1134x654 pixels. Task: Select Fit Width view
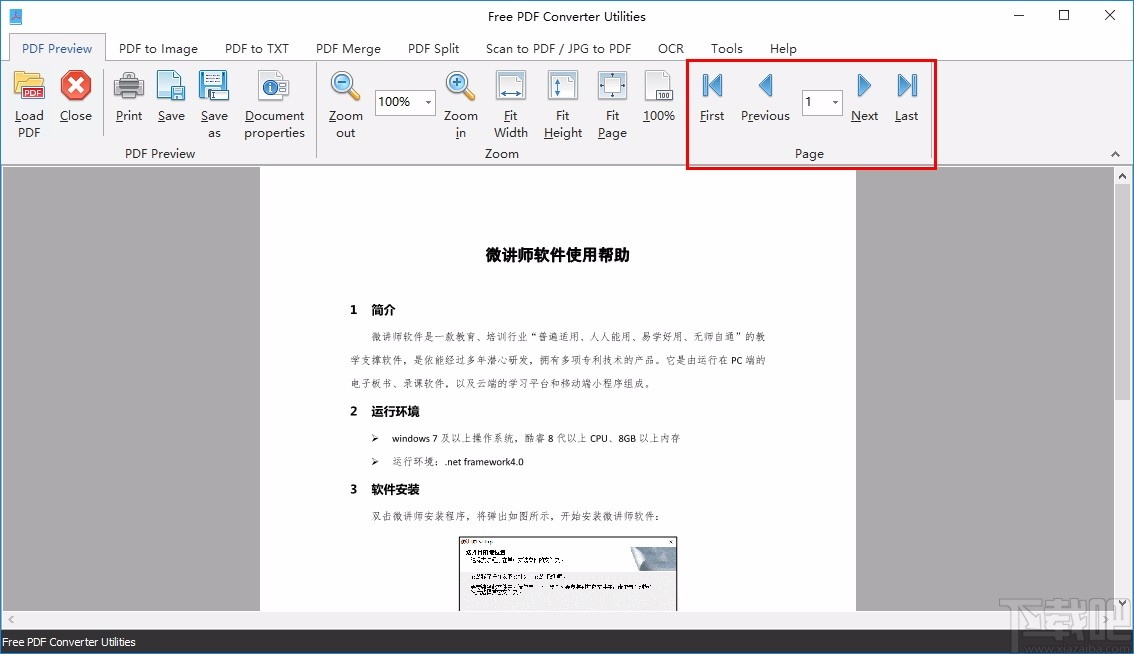(x=510, y=86)
